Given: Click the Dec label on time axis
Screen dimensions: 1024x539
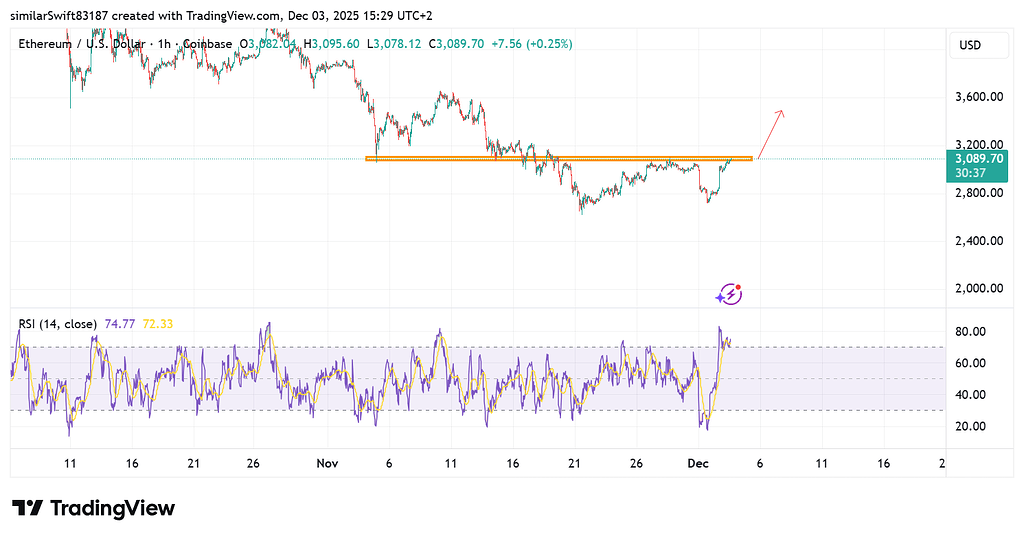Looking at the screenshot, I should pos(700,464).
